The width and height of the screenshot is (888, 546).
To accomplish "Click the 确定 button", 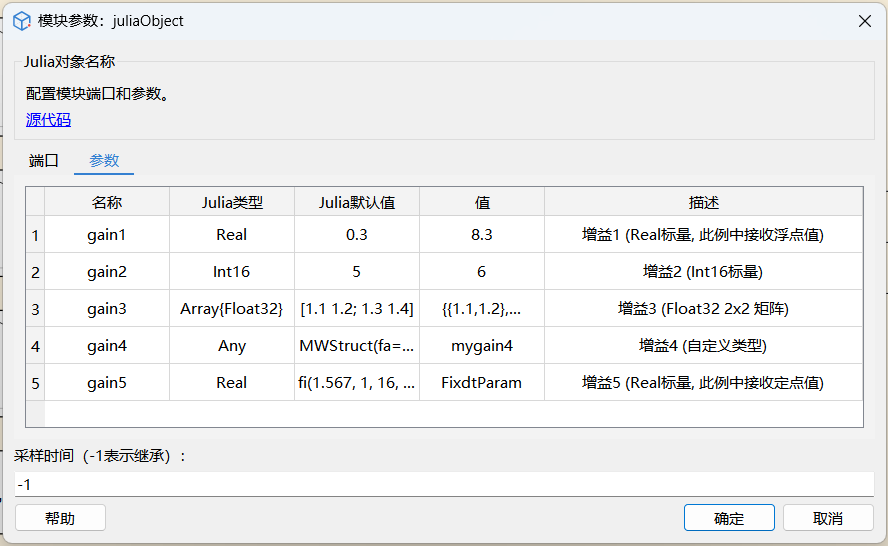I will (x=728, y=518).
